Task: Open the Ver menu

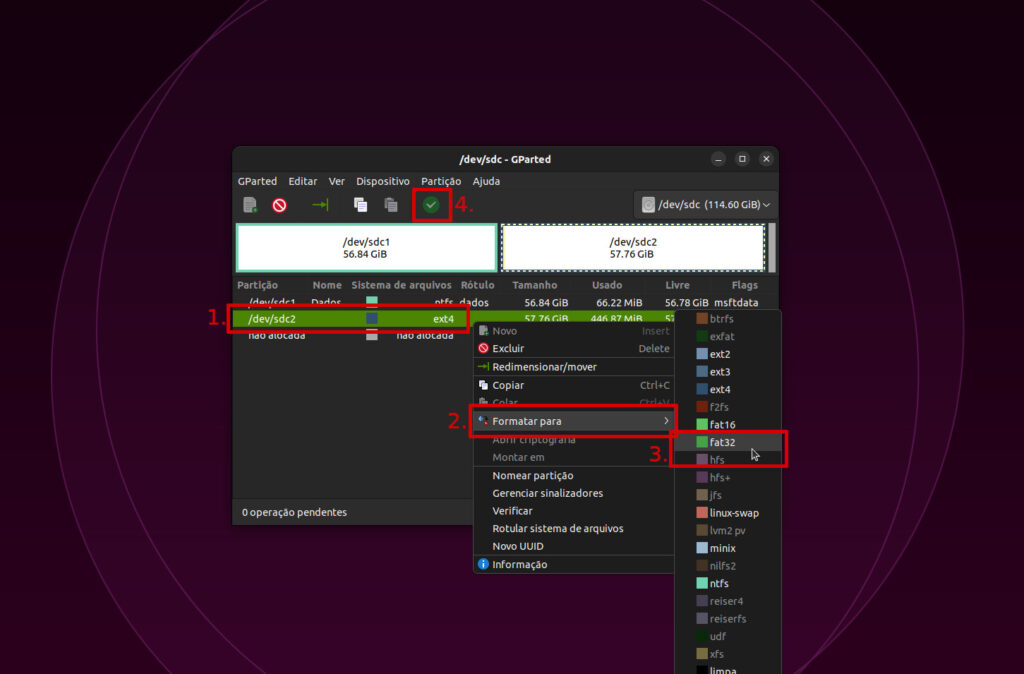Action: click(336, 182)
